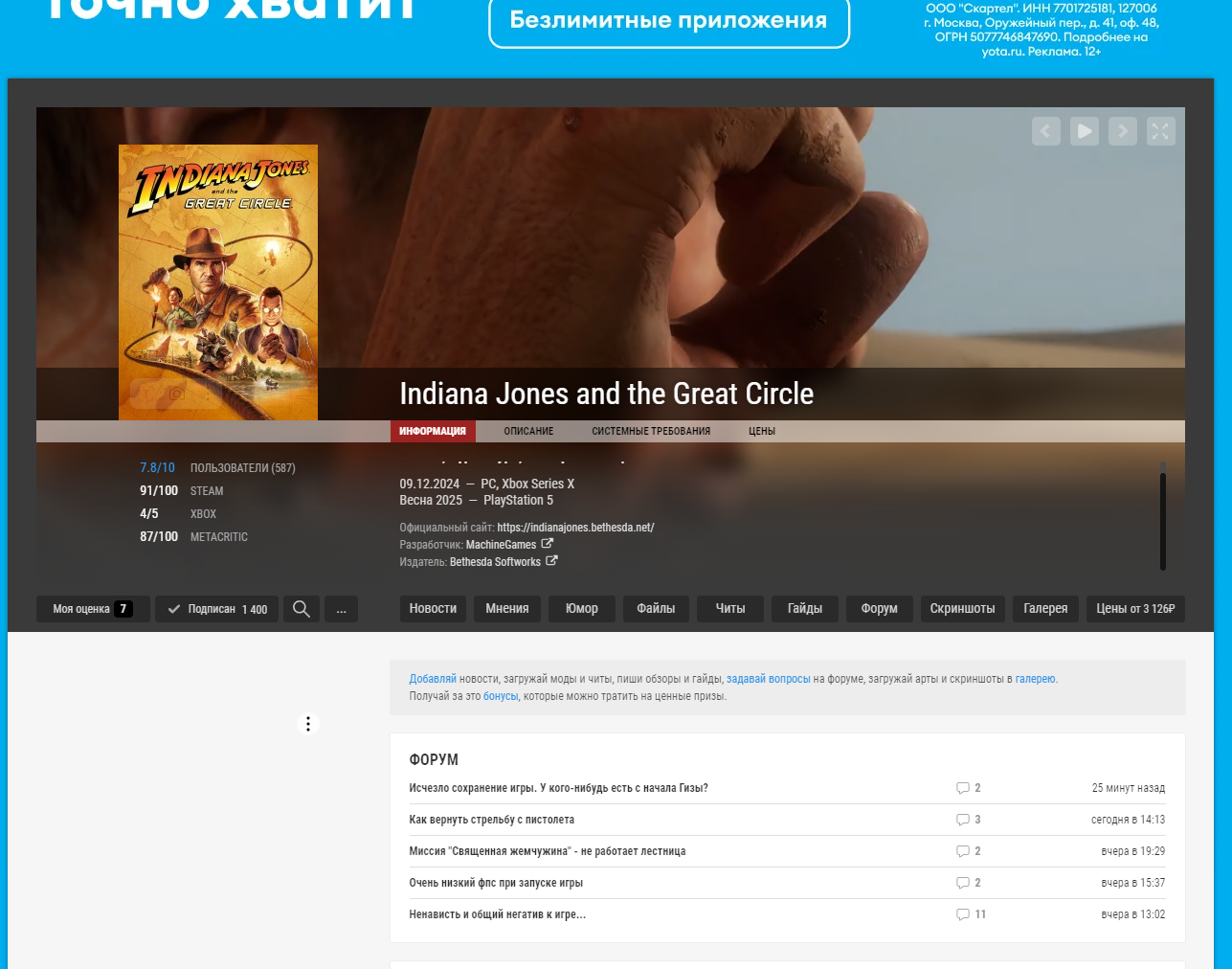Click the "ФОРУМ" block heading

pos(434,759)
